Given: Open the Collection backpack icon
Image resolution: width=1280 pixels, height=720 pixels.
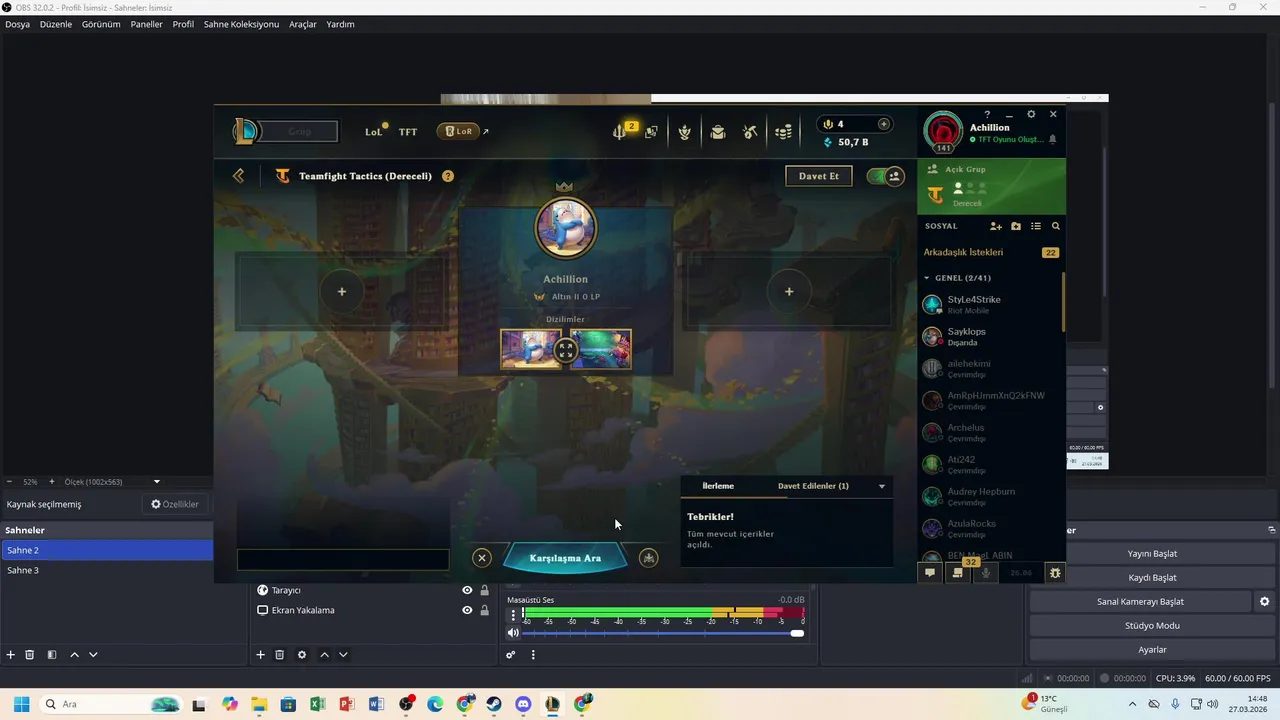Looking at the screenshot, I should point(718,132).
